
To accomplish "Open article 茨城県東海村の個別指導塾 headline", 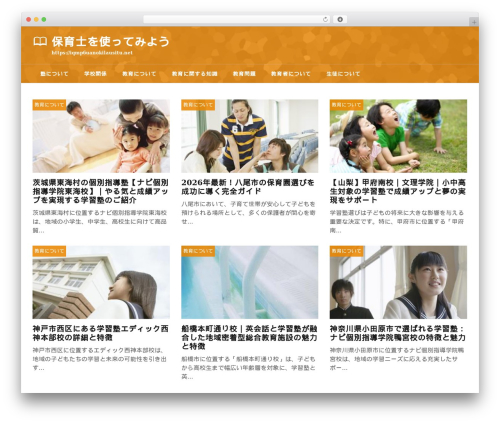I will point(101,191).
